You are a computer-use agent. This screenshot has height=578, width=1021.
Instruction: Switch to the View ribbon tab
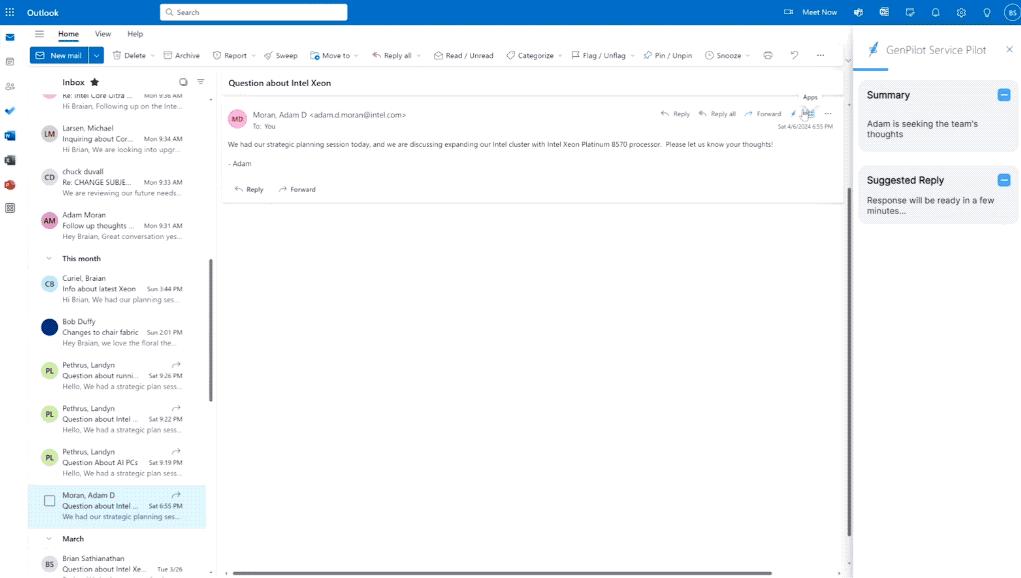click(103, 34)
